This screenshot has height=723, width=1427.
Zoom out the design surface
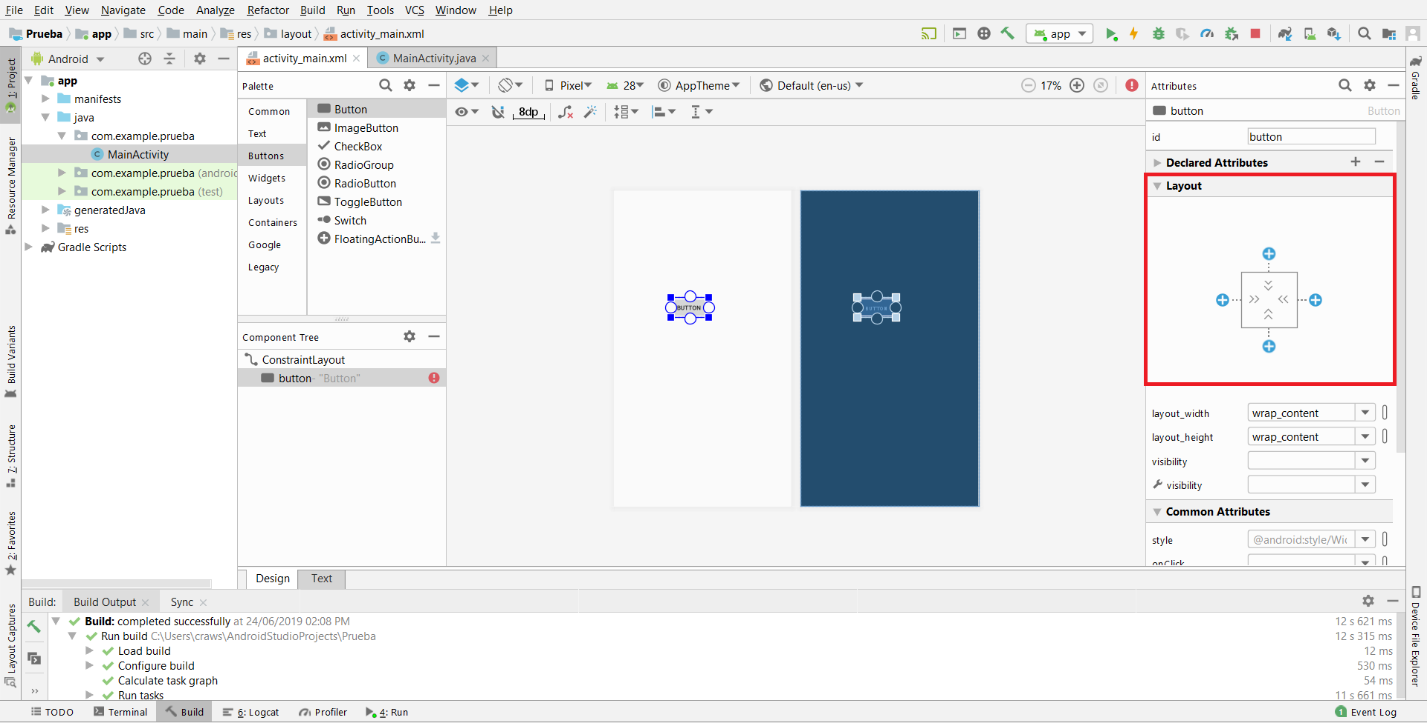(x=1028, y=85)
